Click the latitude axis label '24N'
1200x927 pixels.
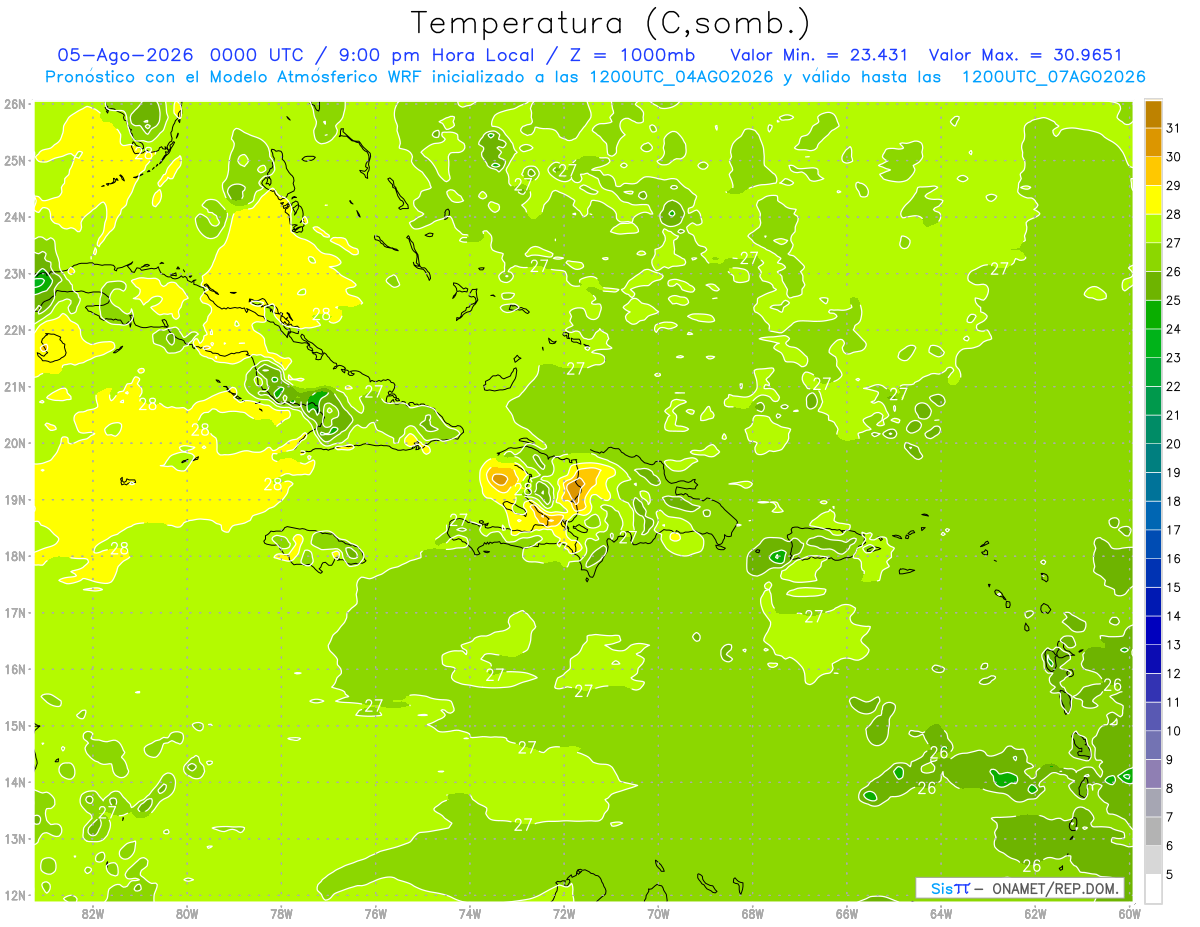(x=14, y=217)
